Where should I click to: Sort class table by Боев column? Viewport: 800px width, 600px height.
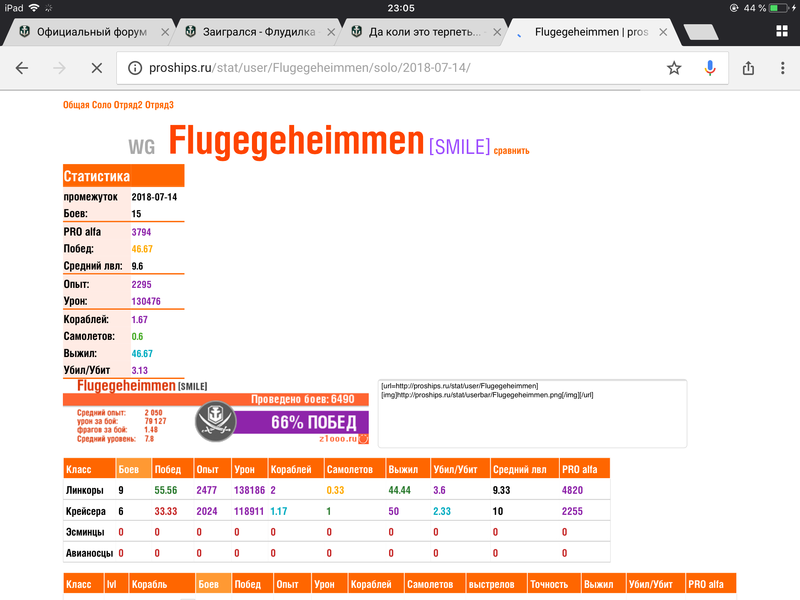(133, 469)
